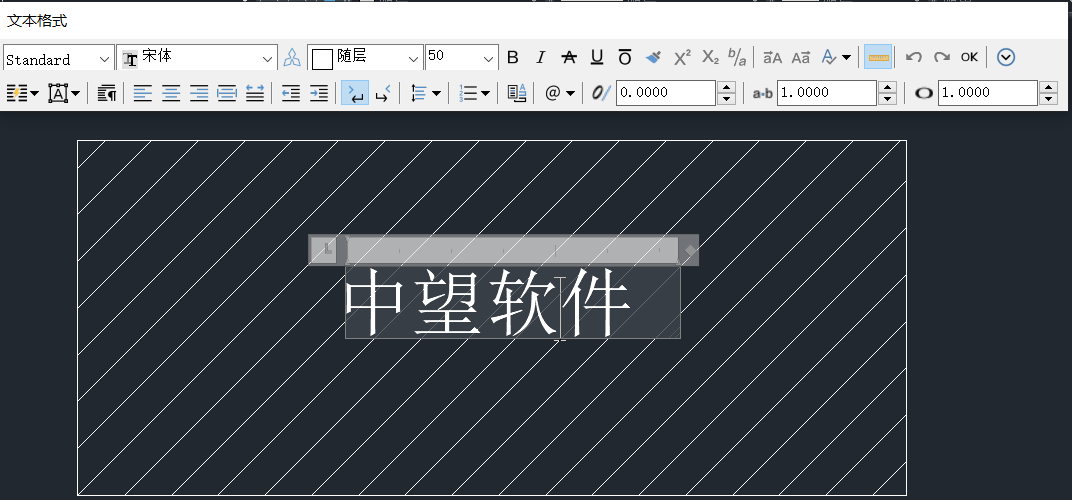Click the insert field icon
The width and height of the screenshot is (1072, 500).
tap(517, 93)
